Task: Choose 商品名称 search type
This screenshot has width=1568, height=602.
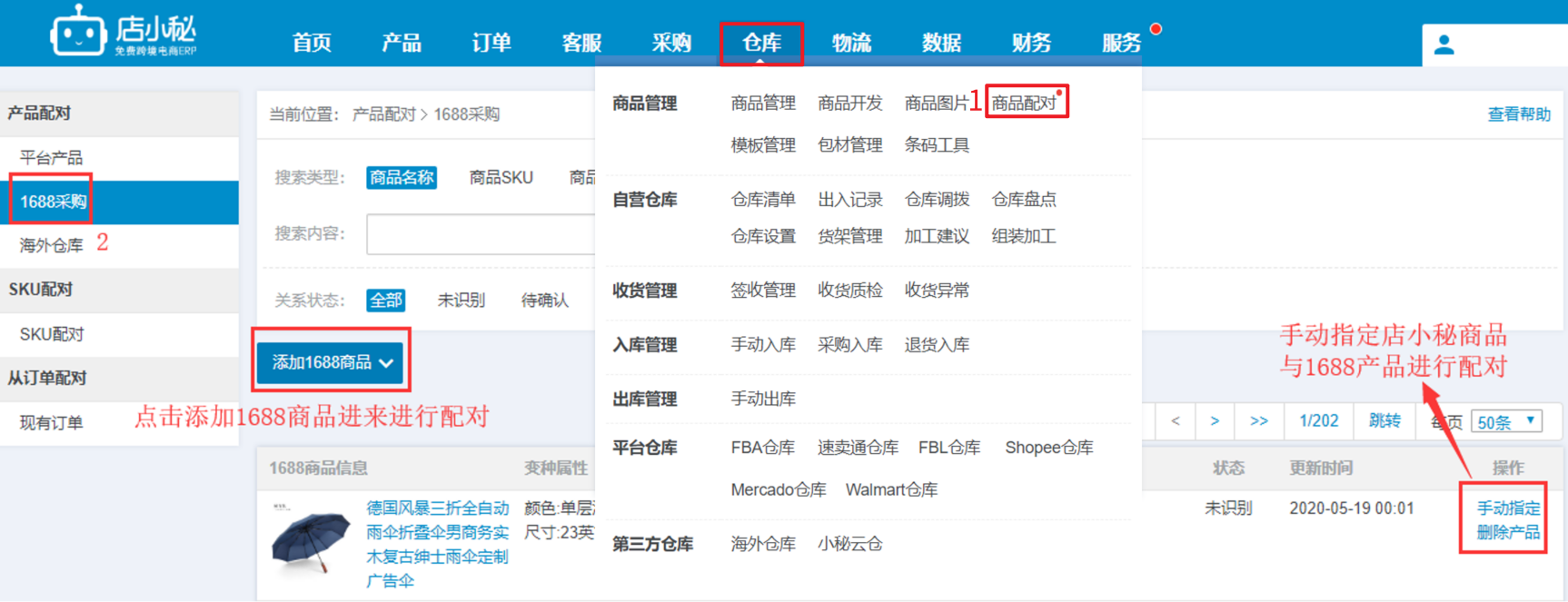Action: click(402, 177)
